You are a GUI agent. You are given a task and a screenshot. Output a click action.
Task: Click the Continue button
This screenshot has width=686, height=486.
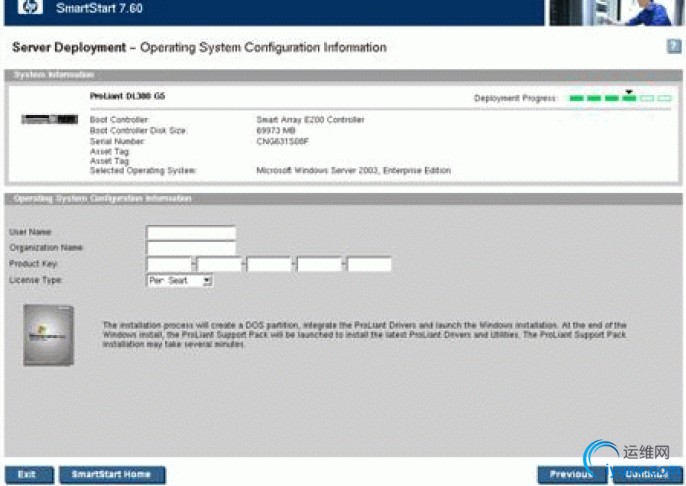pos(647,475)
